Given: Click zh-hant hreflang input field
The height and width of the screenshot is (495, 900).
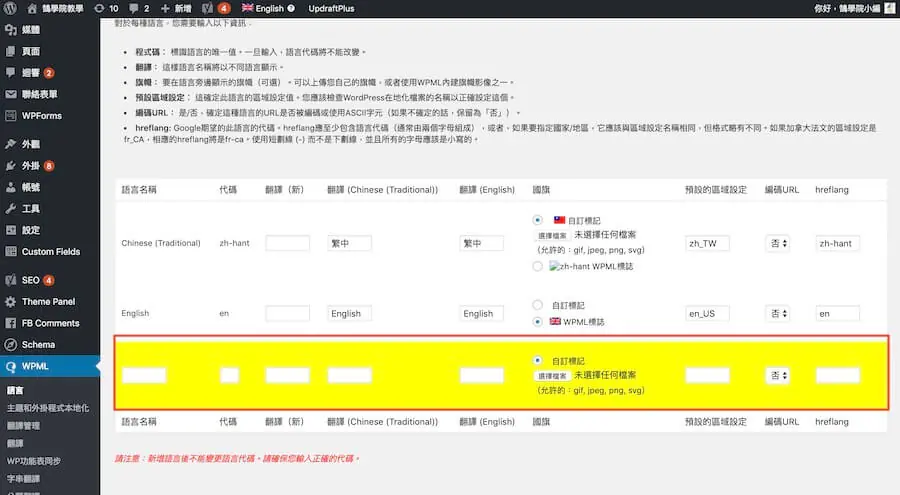Looking at the screenshot, I should pos(837,243).
